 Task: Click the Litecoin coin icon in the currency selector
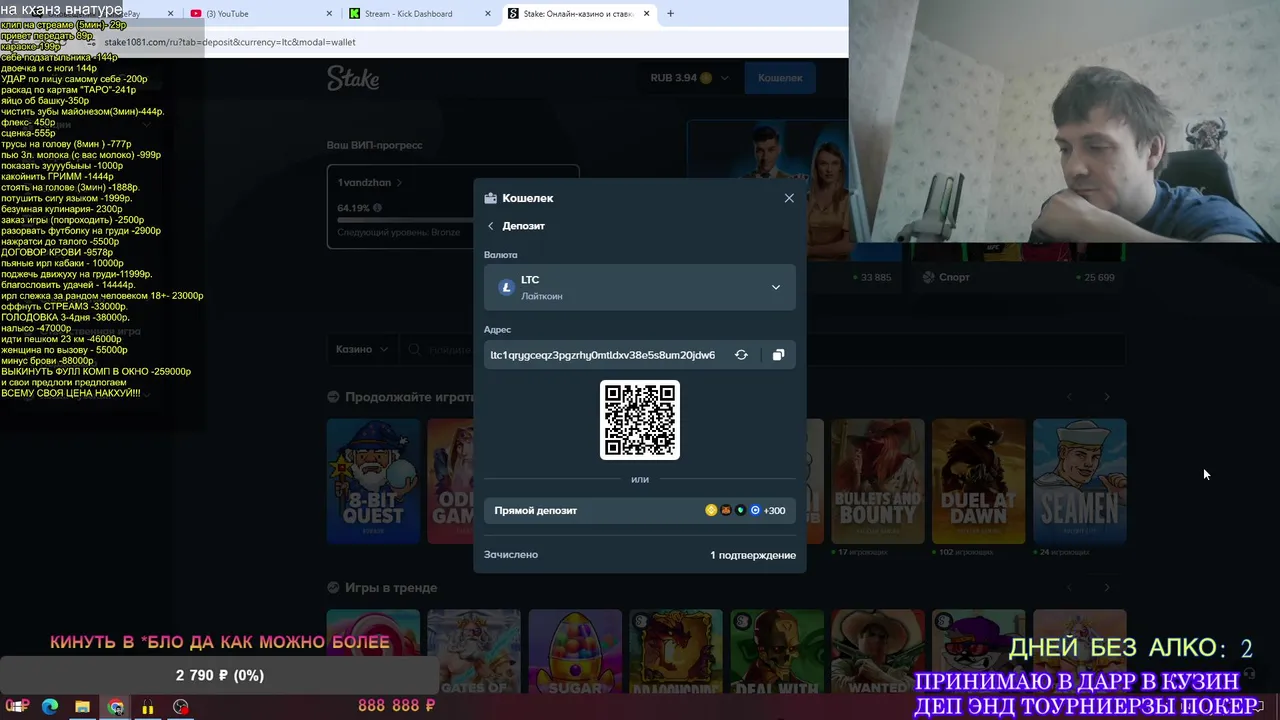[x=506, y=287]
